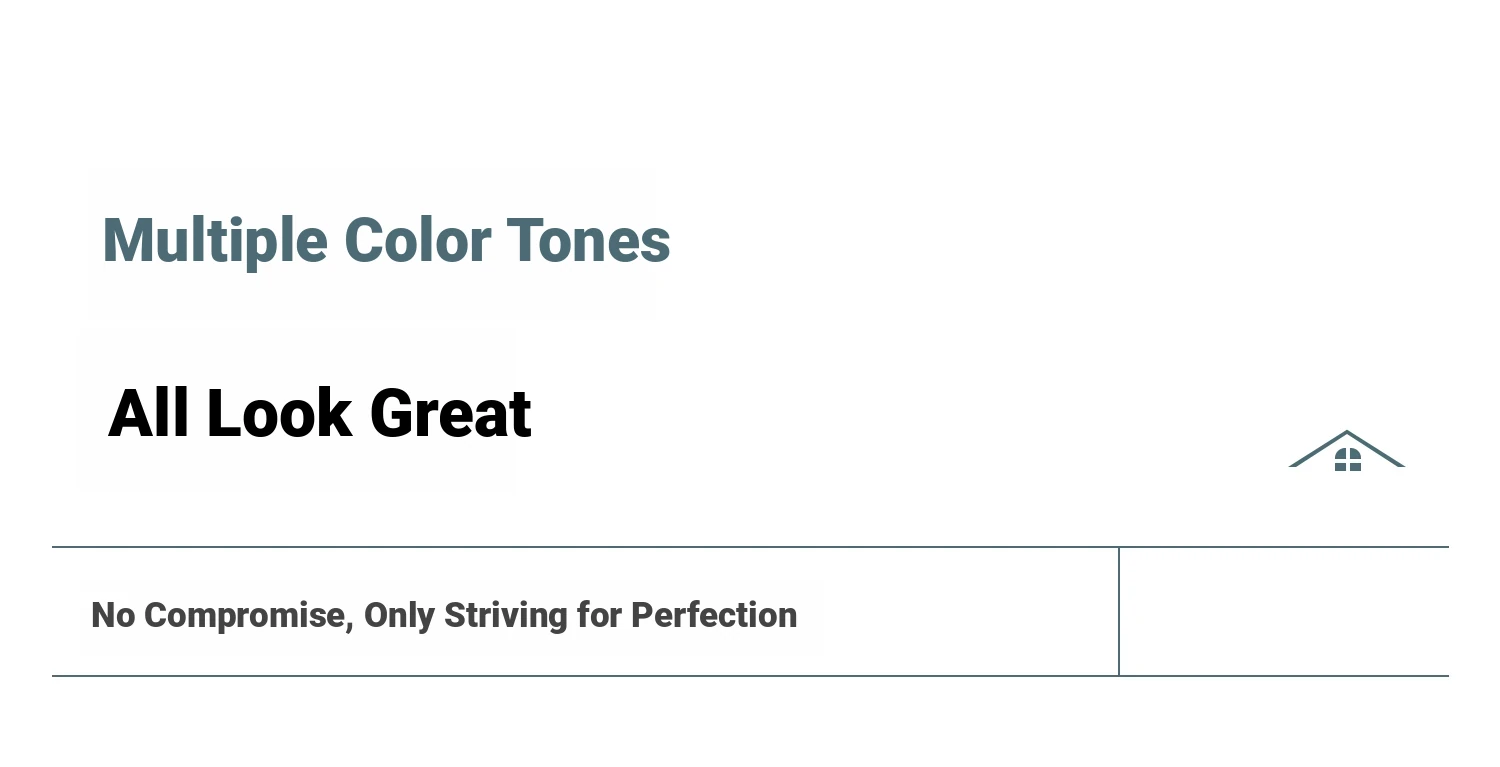1500x767 pixels.
Task: Click the arched window inside the roof logo
Action: point(1347,460)
